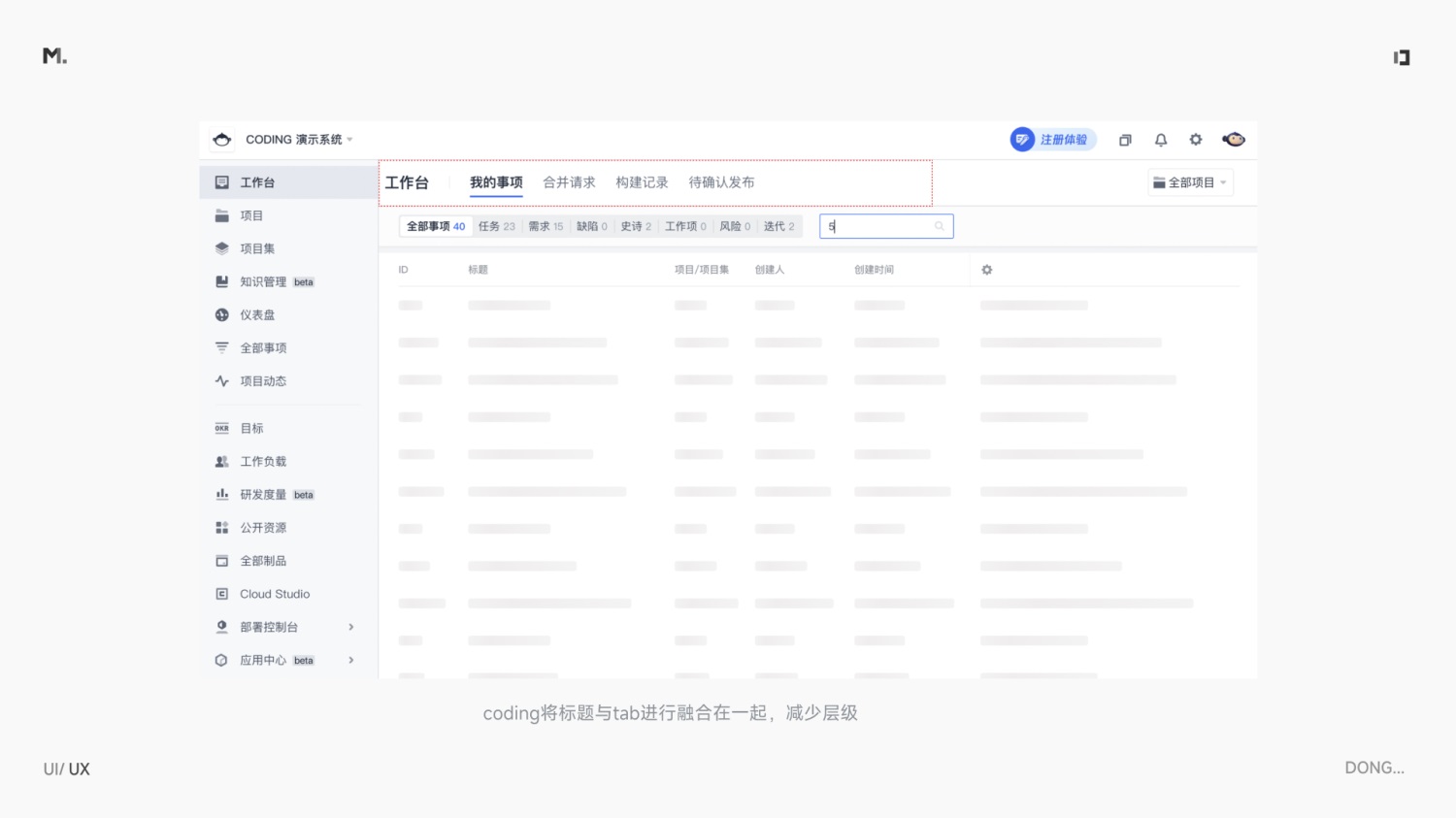The image size is (1456, 818).
Task: Click the user avatar in top right
Action: 1234,140
